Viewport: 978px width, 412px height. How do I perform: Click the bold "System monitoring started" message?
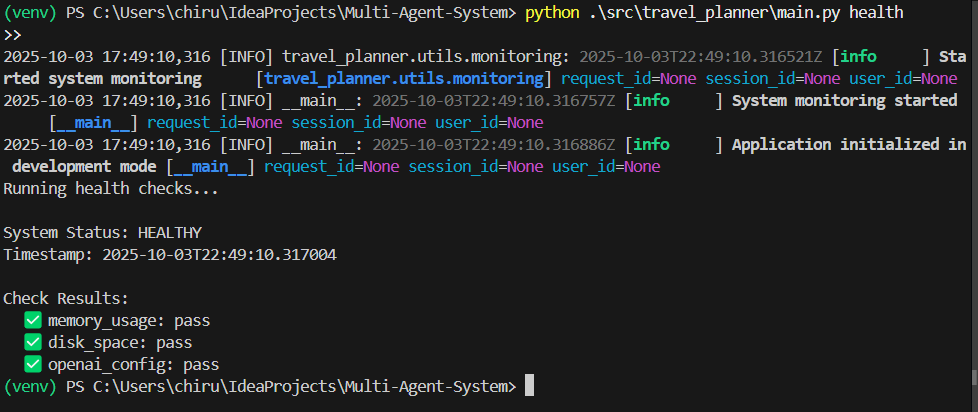[x=844, y=100]
